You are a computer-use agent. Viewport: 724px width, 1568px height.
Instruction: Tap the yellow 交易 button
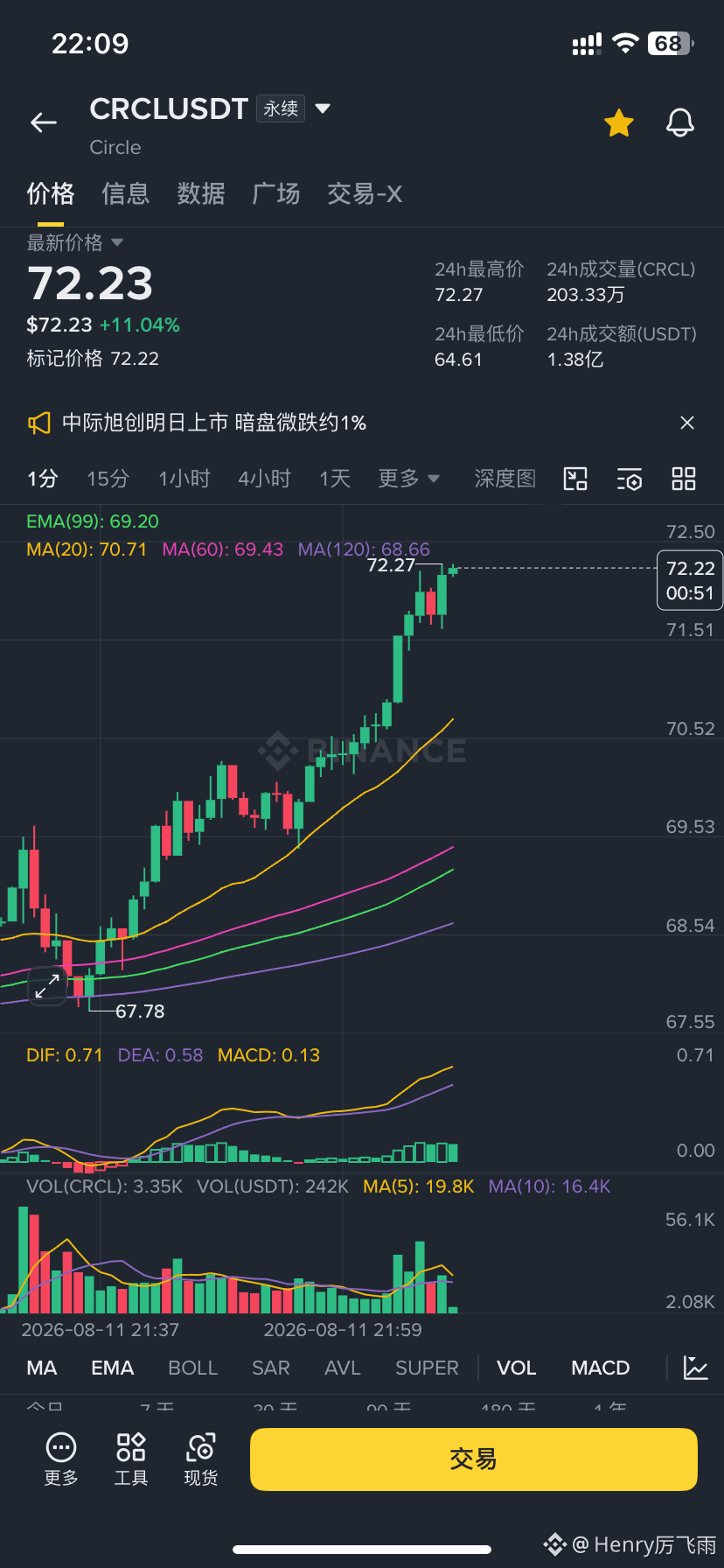point(474,1459)
